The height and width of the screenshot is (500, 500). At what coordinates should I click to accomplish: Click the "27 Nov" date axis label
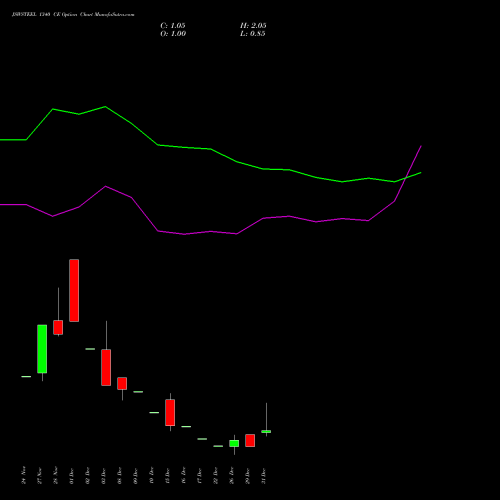pos(40,475)
